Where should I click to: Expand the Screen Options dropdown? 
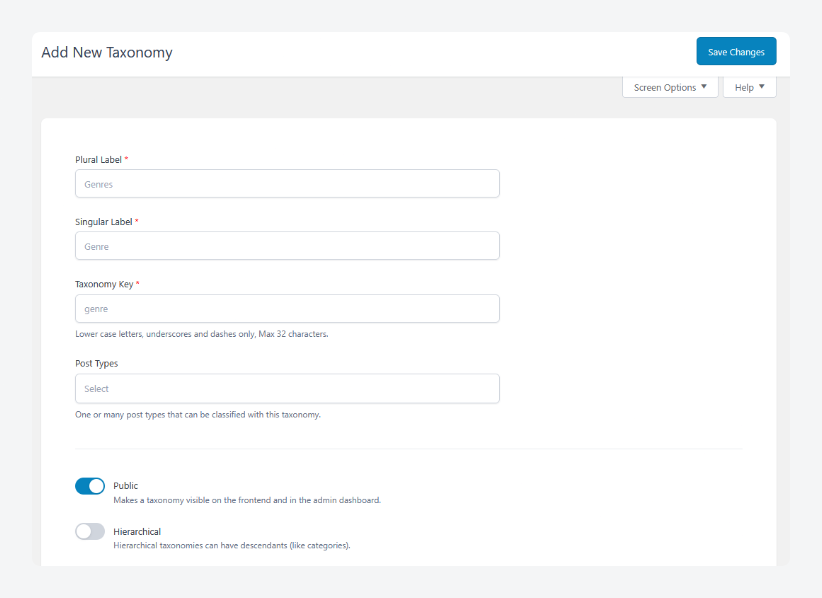(x=670, y=88)
